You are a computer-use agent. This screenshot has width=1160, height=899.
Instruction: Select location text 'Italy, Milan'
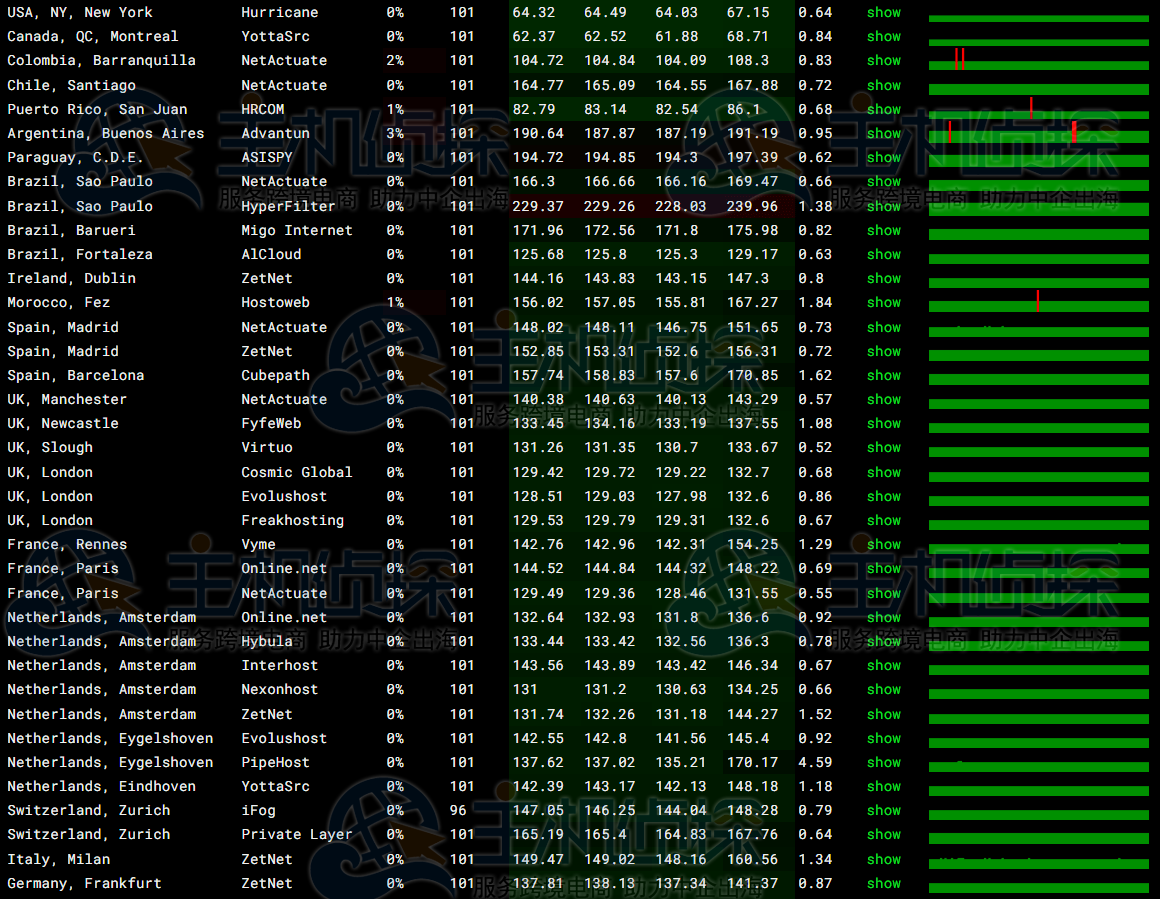pos(58,859)
